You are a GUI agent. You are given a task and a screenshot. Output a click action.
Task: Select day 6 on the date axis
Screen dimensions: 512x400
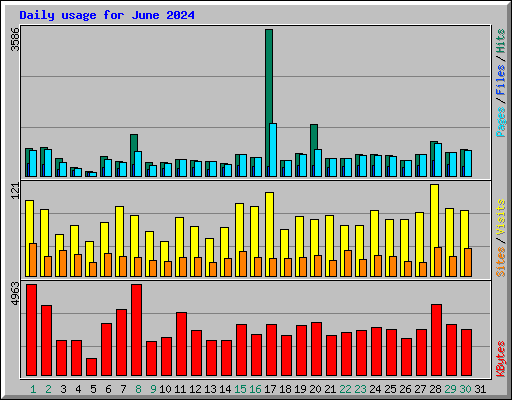pos(108,389)
